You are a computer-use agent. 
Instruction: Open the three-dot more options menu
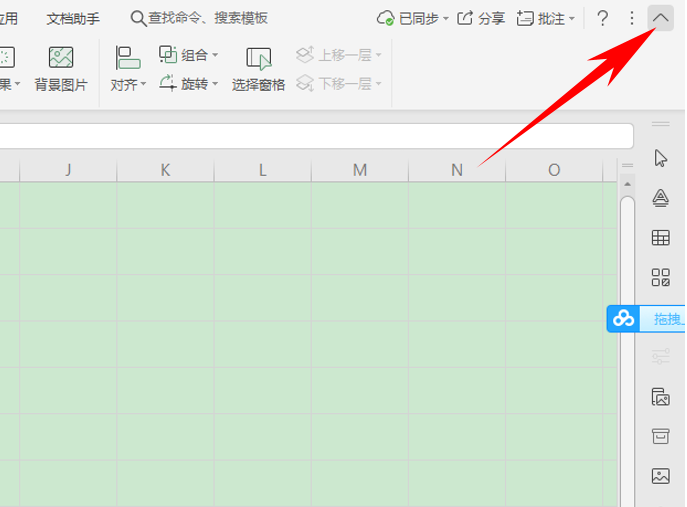point(631,18)
